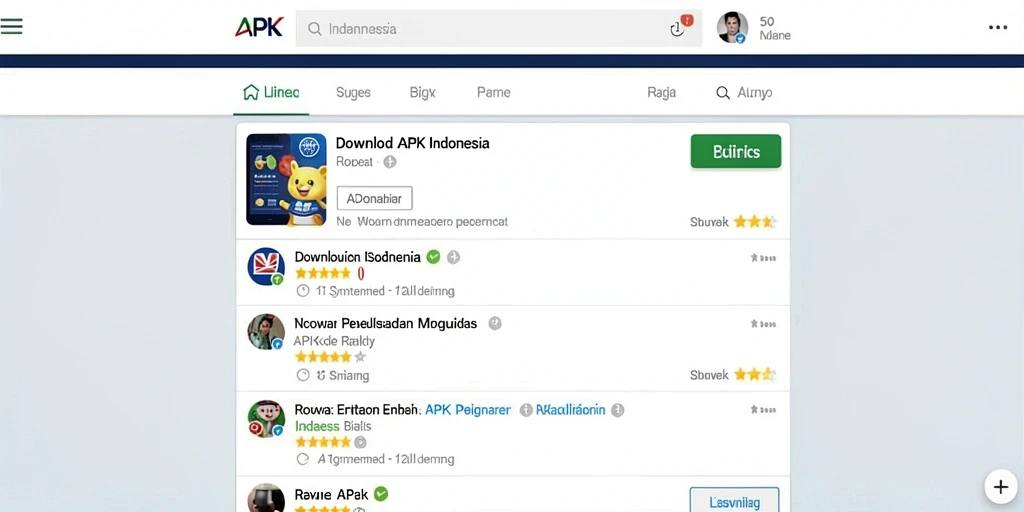Click the info icon before Rkaullräonin

(526, 410)
